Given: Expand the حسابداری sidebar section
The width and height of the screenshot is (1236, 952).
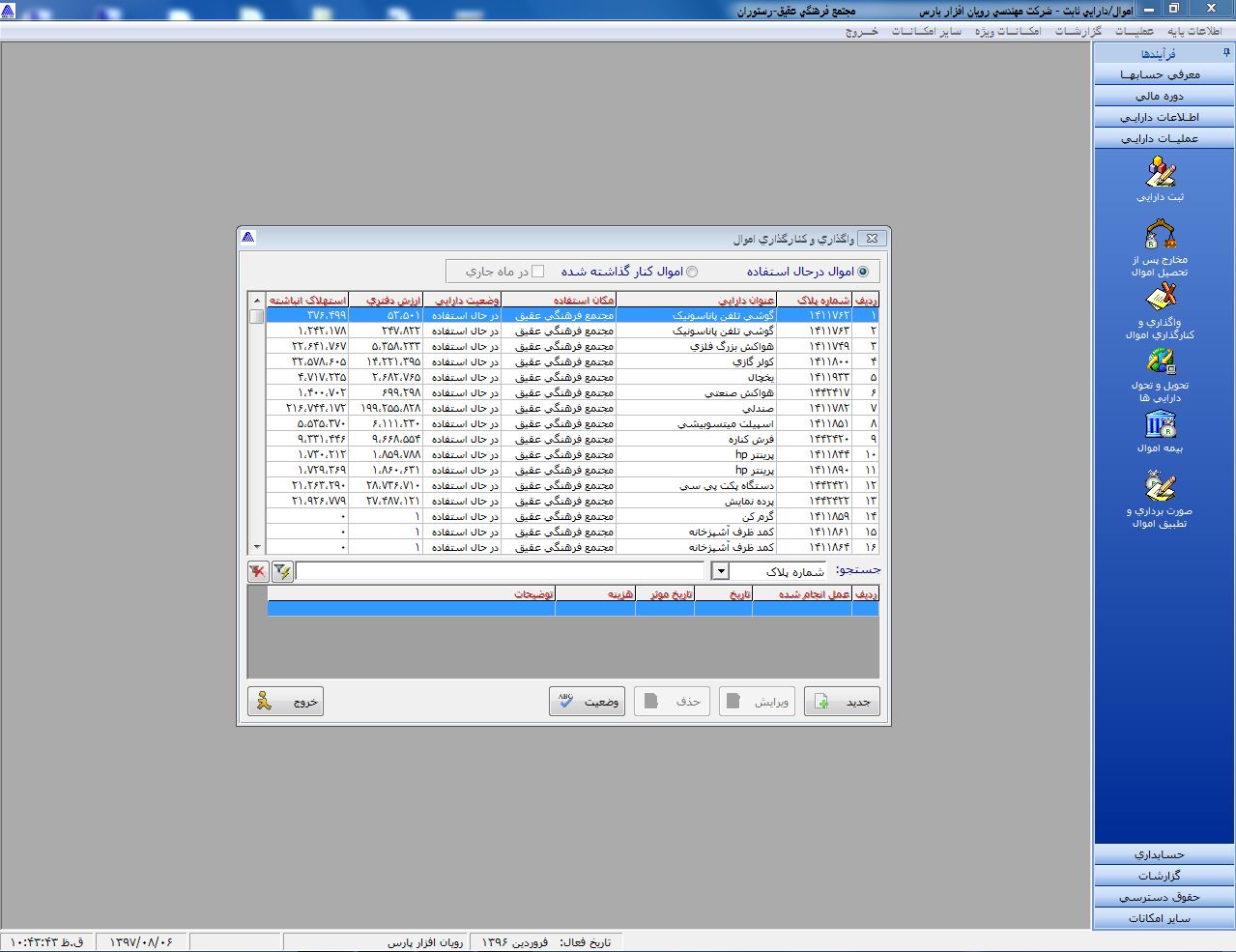Looking at the screenshot, I should [x=1164, y=854].
